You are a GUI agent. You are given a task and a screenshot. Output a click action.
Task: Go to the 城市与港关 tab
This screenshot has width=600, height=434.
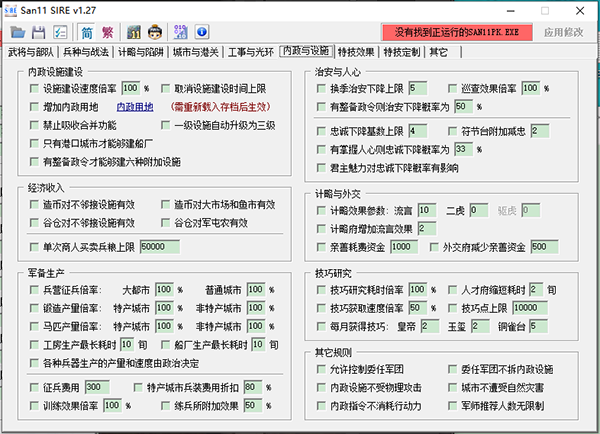(196, 52)
